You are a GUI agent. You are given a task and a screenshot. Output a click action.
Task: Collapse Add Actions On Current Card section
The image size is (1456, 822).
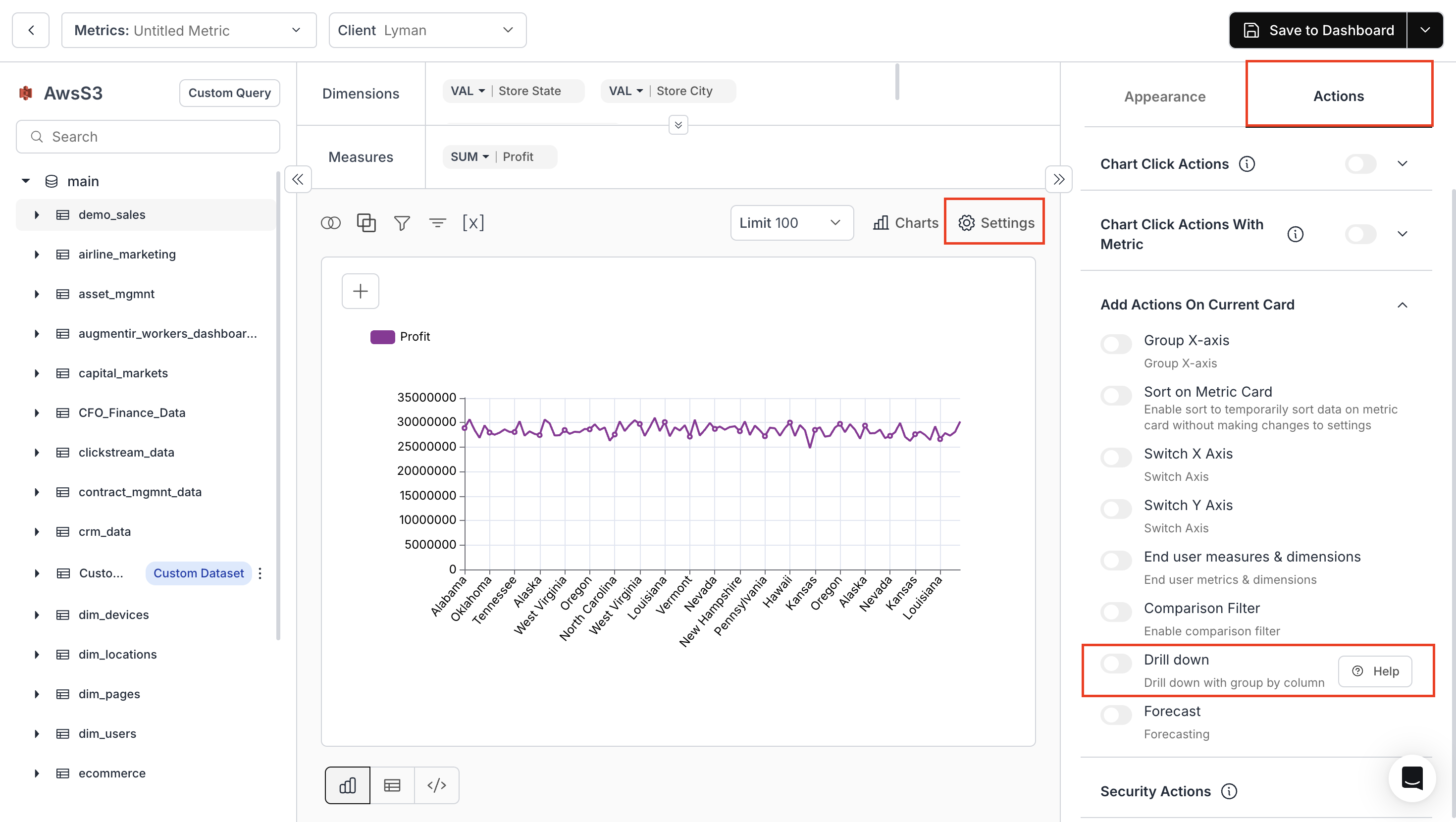click(x=1402, y=305)
